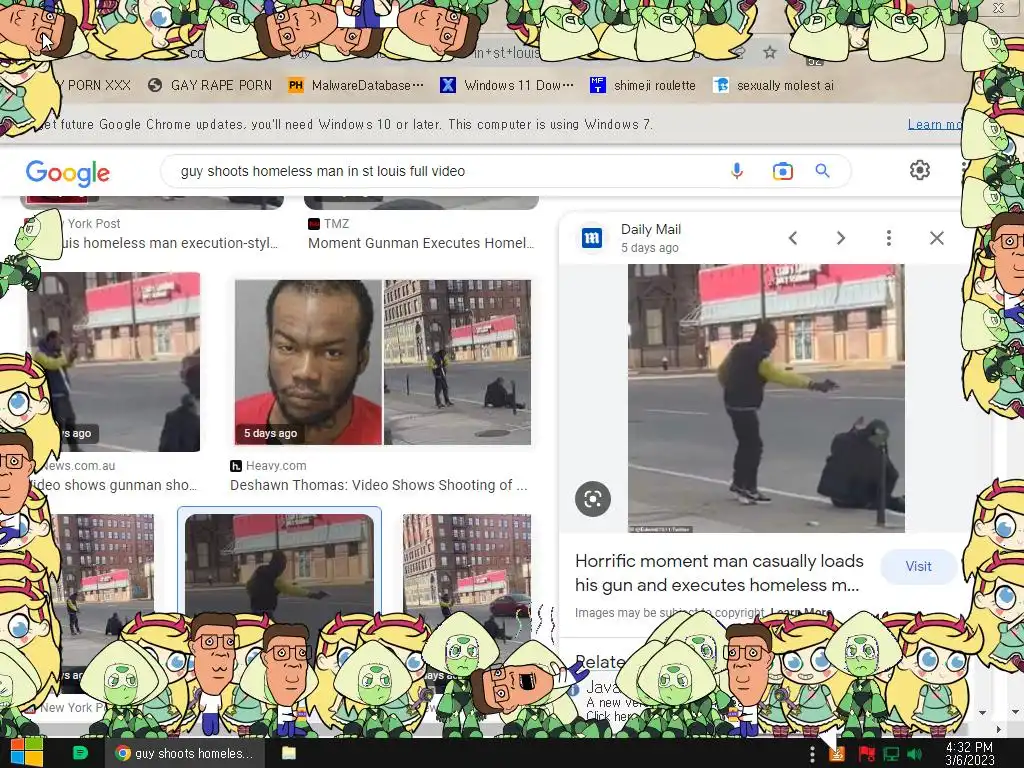The height and width of the screenshot is (768, 1024).
Task: Open the taskbar clock showing 4:32 PM
Action: click(x=970, y=754)
